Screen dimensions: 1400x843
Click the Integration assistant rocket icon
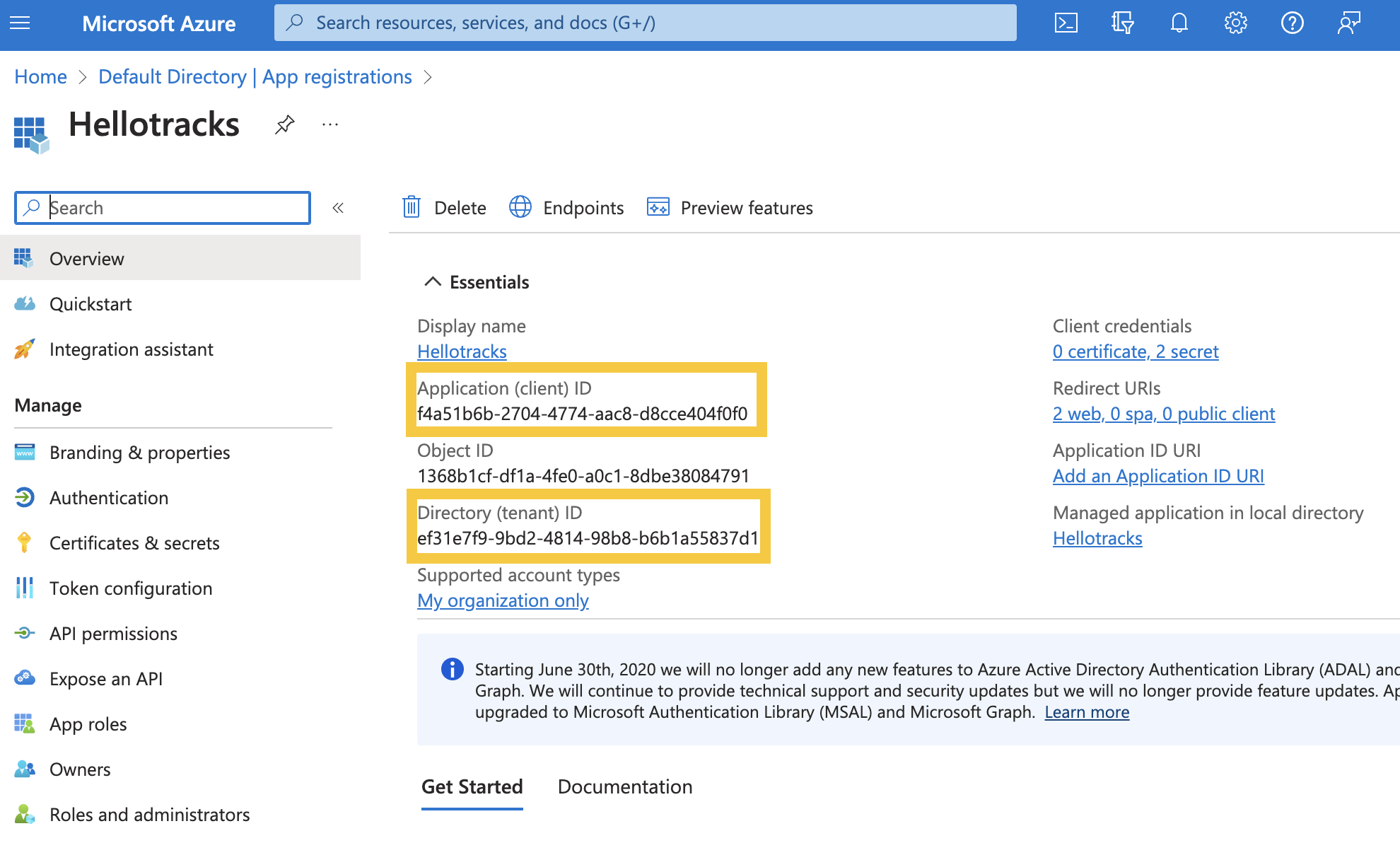click(25, 349)
